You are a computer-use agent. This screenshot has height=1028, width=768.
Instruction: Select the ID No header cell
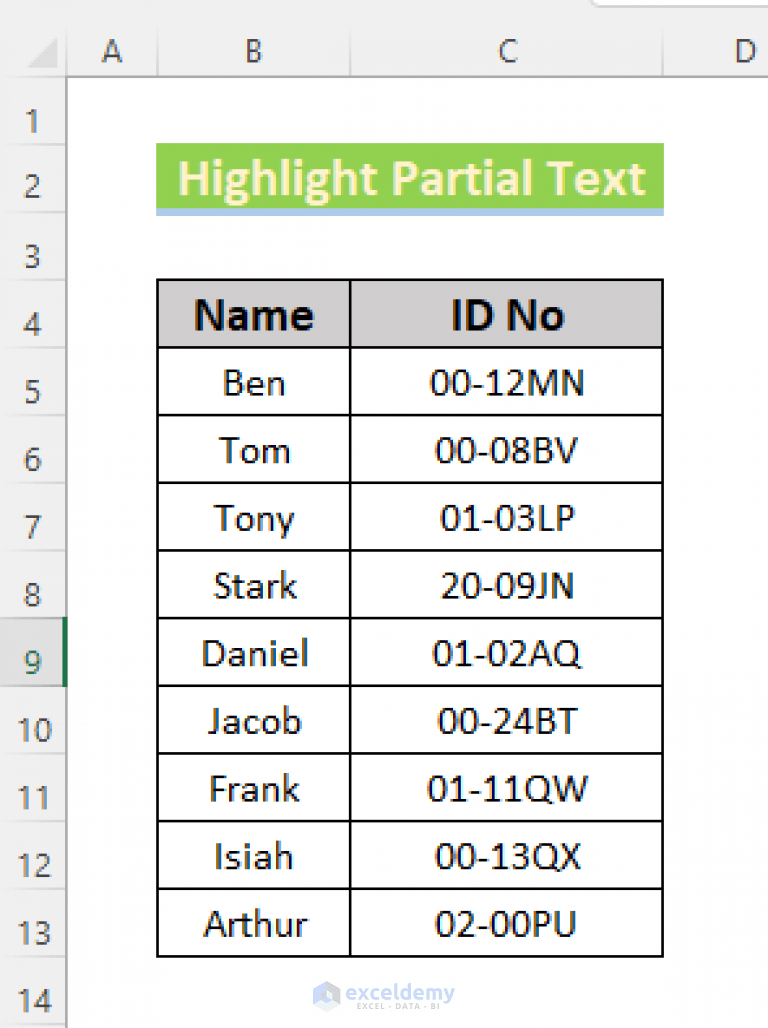(x=507, y=314)
